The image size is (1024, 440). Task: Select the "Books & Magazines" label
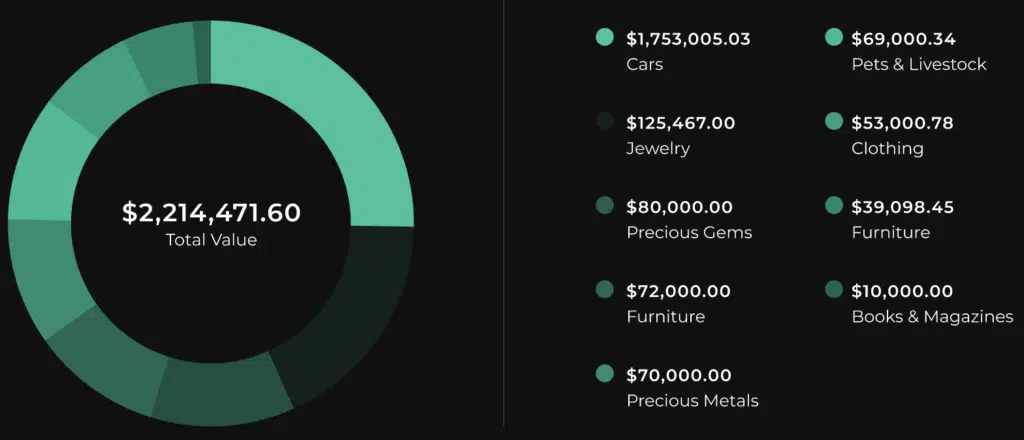pos(932,316)
